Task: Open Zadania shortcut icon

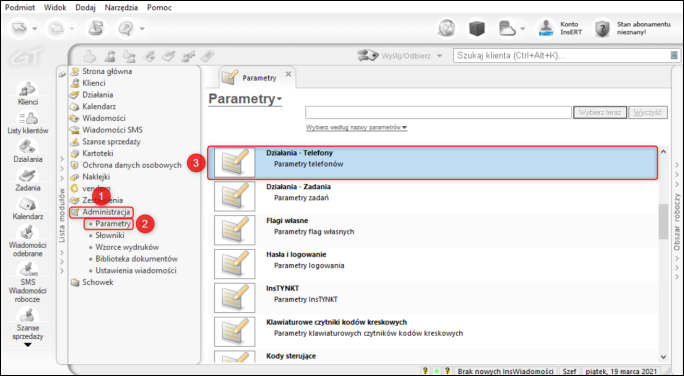Action: coord(27,175)
